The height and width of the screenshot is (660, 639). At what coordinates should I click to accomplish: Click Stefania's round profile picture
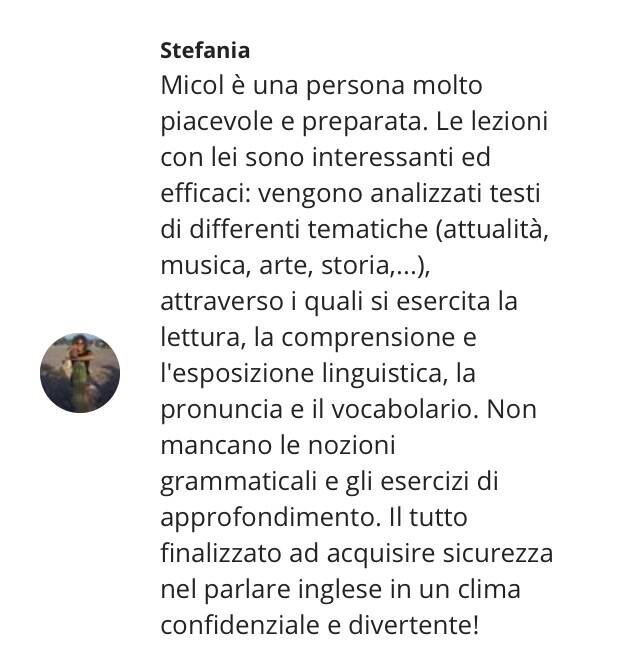80,373
